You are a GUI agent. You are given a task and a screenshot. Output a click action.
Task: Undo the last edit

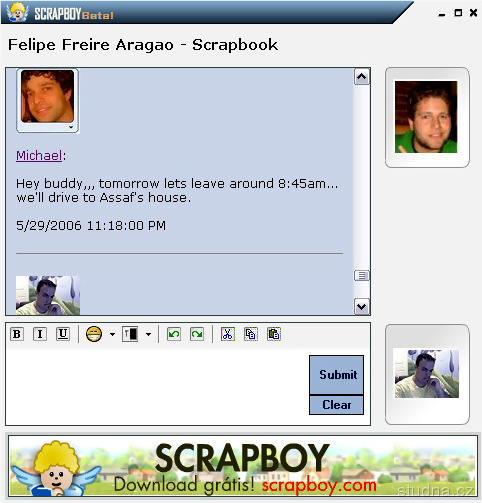174,334
